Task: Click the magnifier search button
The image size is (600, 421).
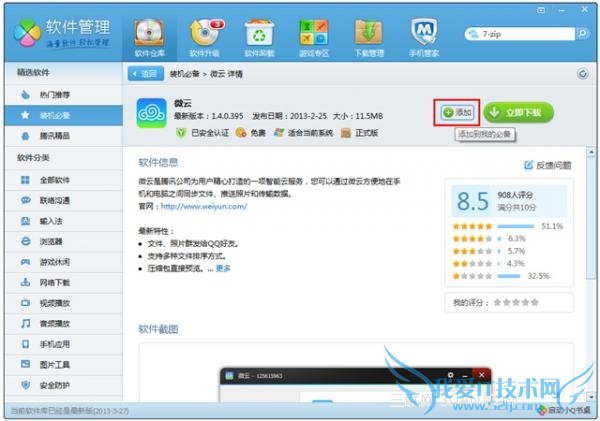Action: 582,34
